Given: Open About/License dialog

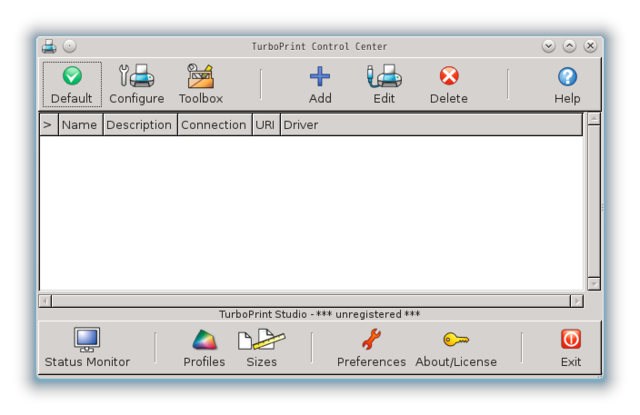Looking at the screenshot, I should 456,348.
